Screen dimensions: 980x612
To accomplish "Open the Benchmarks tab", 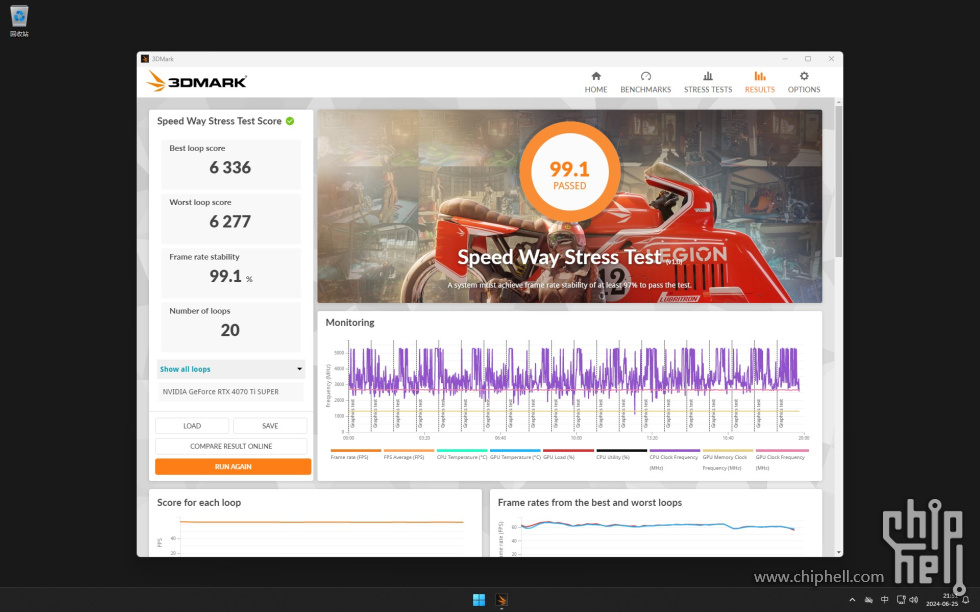I will 646,82.
